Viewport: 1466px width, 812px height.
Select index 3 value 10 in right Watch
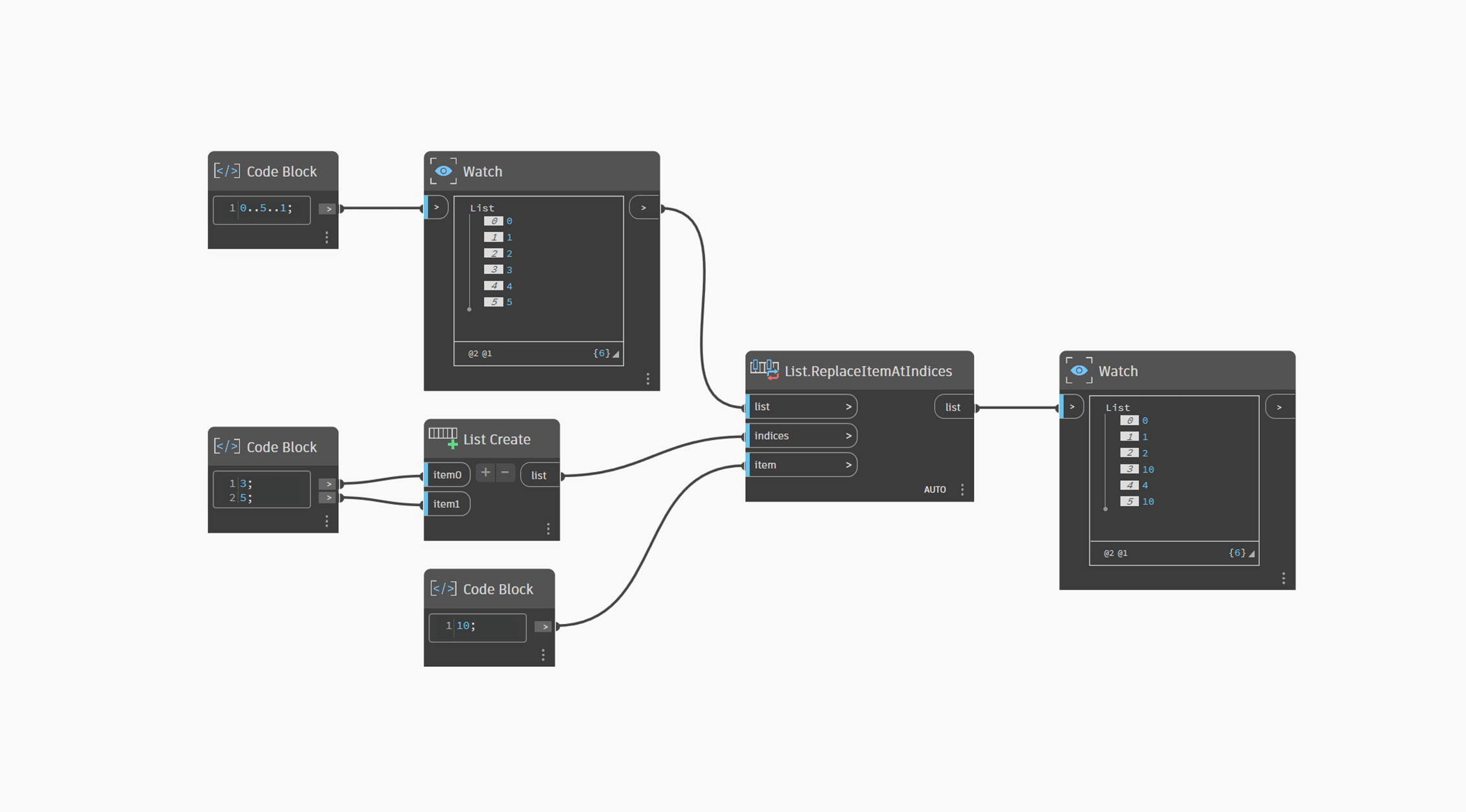[x=1148, y=469]
